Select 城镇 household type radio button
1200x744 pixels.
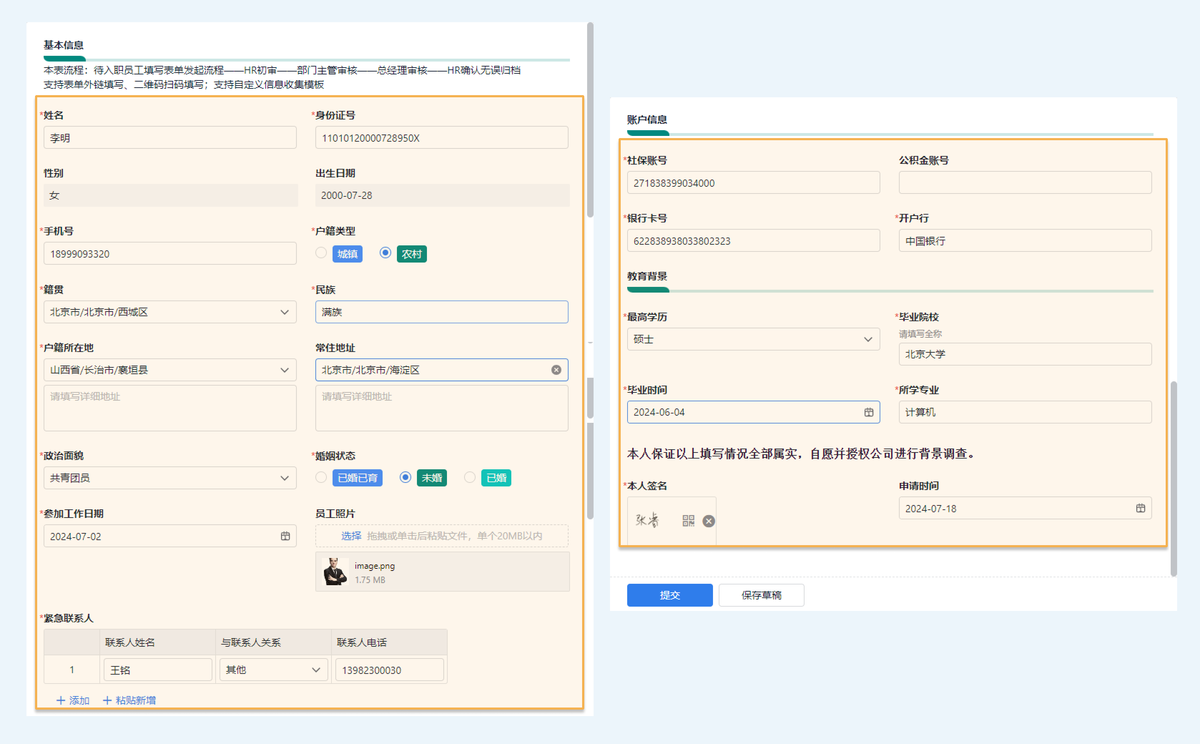tap(321, 254)
